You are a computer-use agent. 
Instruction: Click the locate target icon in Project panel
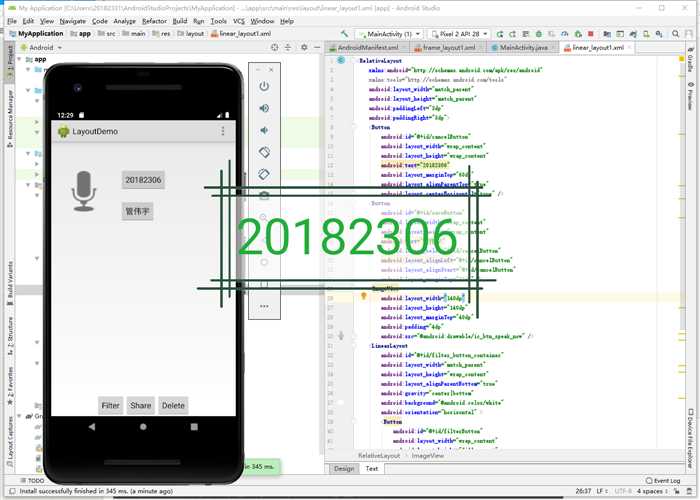(275, 47)
